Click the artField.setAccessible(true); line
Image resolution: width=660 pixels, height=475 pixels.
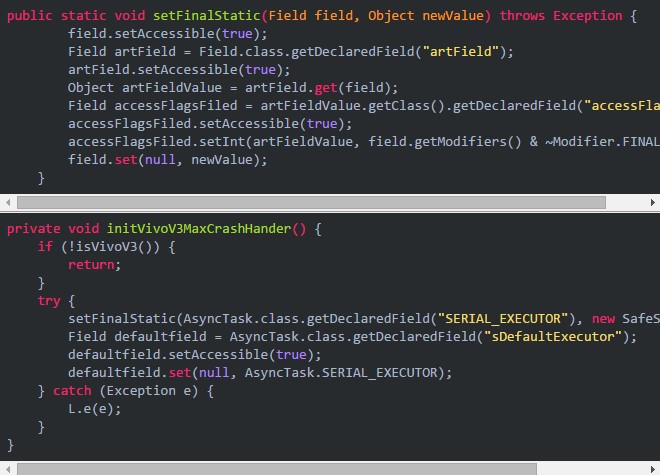tap(179, 69)
